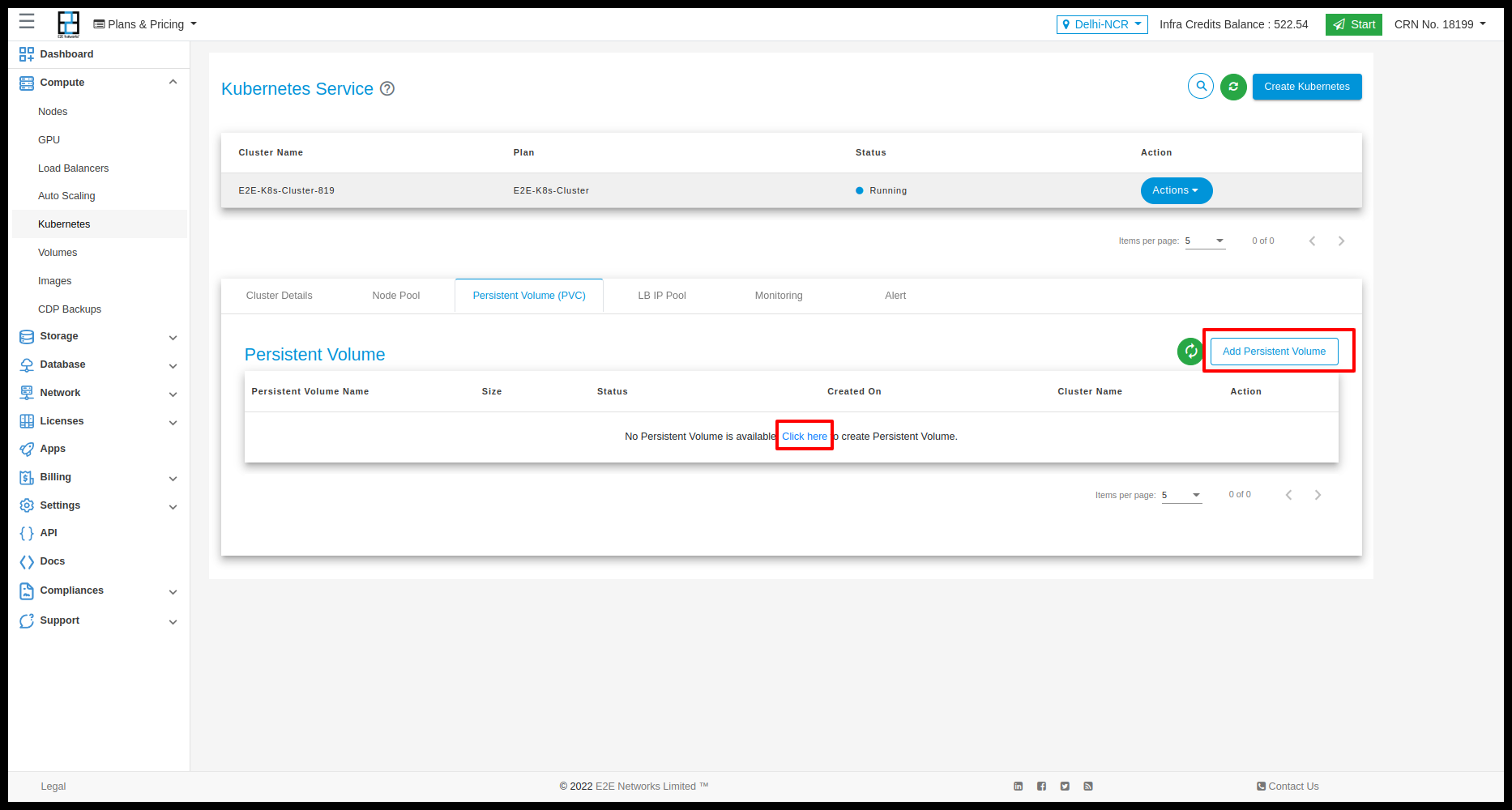This screenshot has height=810, width=1512.
Task: Expand the Network section chevron
Action: (x=173, y=394)
